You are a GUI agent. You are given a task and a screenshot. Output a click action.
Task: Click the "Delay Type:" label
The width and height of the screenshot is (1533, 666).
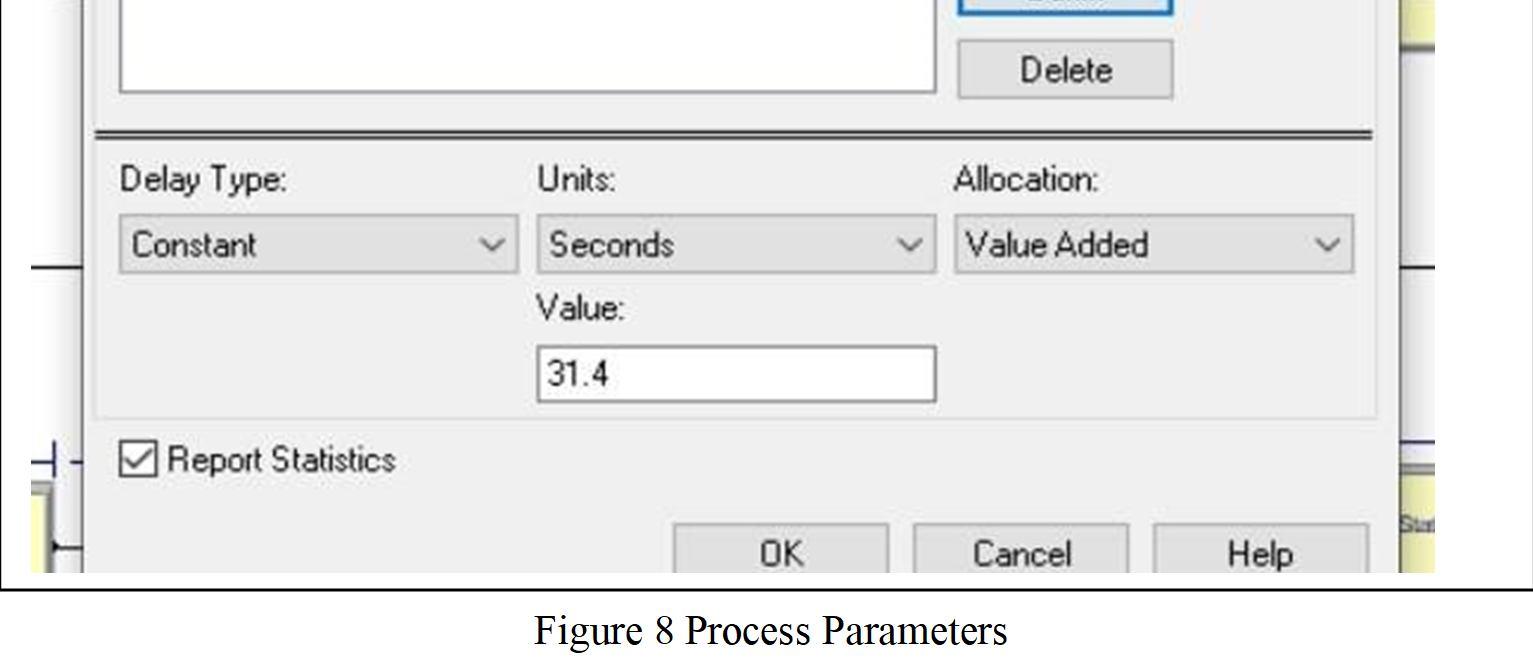coord(203,180)
